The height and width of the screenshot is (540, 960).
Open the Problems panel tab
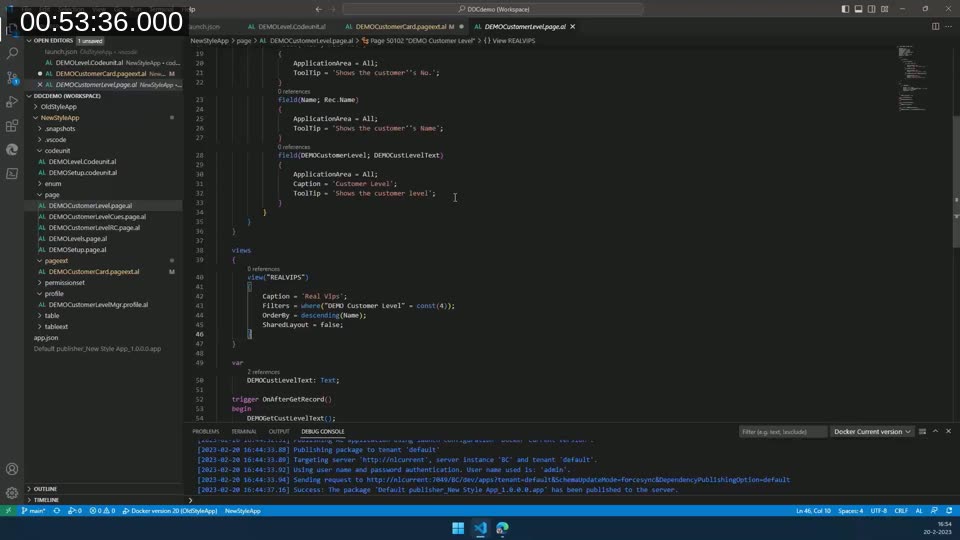click(x=206, y=432)
